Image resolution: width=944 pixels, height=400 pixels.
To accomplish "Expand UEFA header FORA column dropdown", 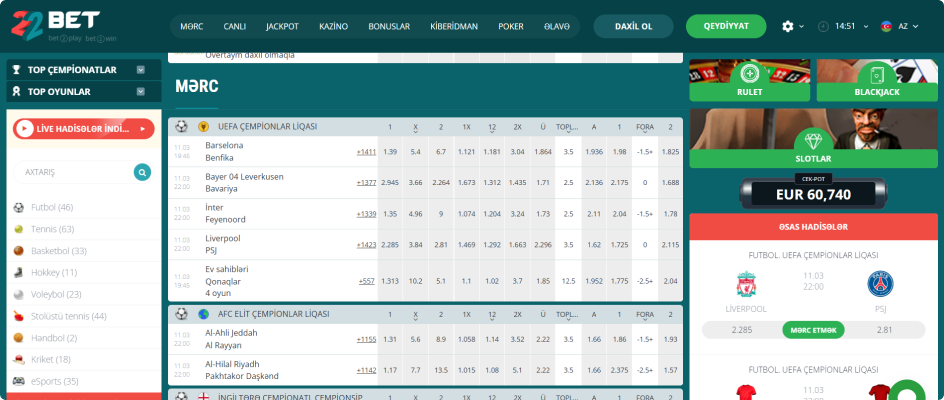I will click(x=645, y=131).
